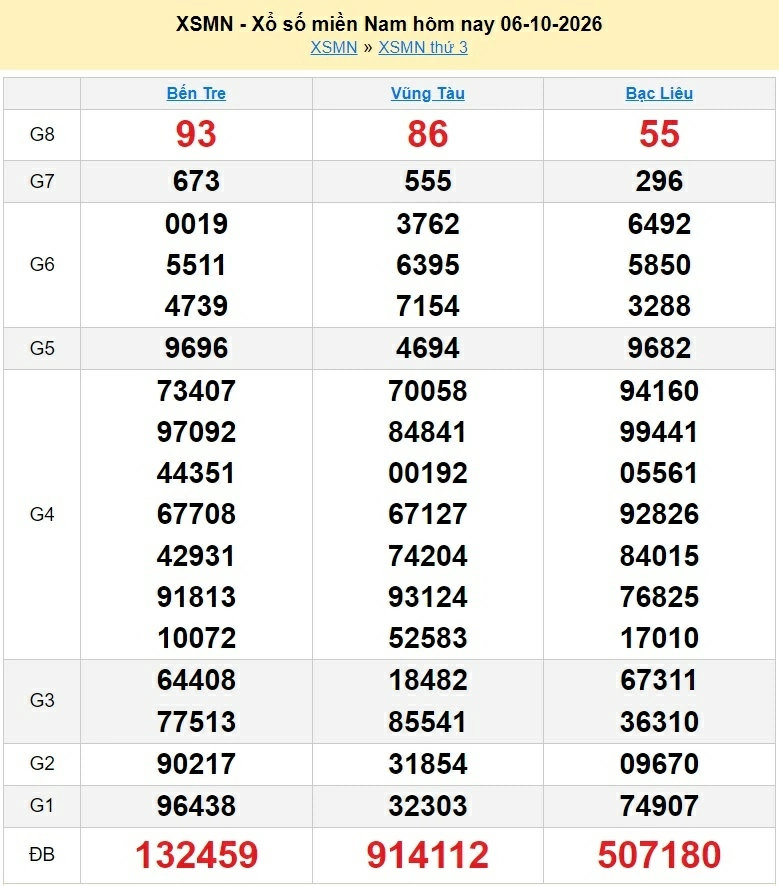Open the Bạc Liêu province link
Screen dimensions: 779x886
[x=659, y=93]
